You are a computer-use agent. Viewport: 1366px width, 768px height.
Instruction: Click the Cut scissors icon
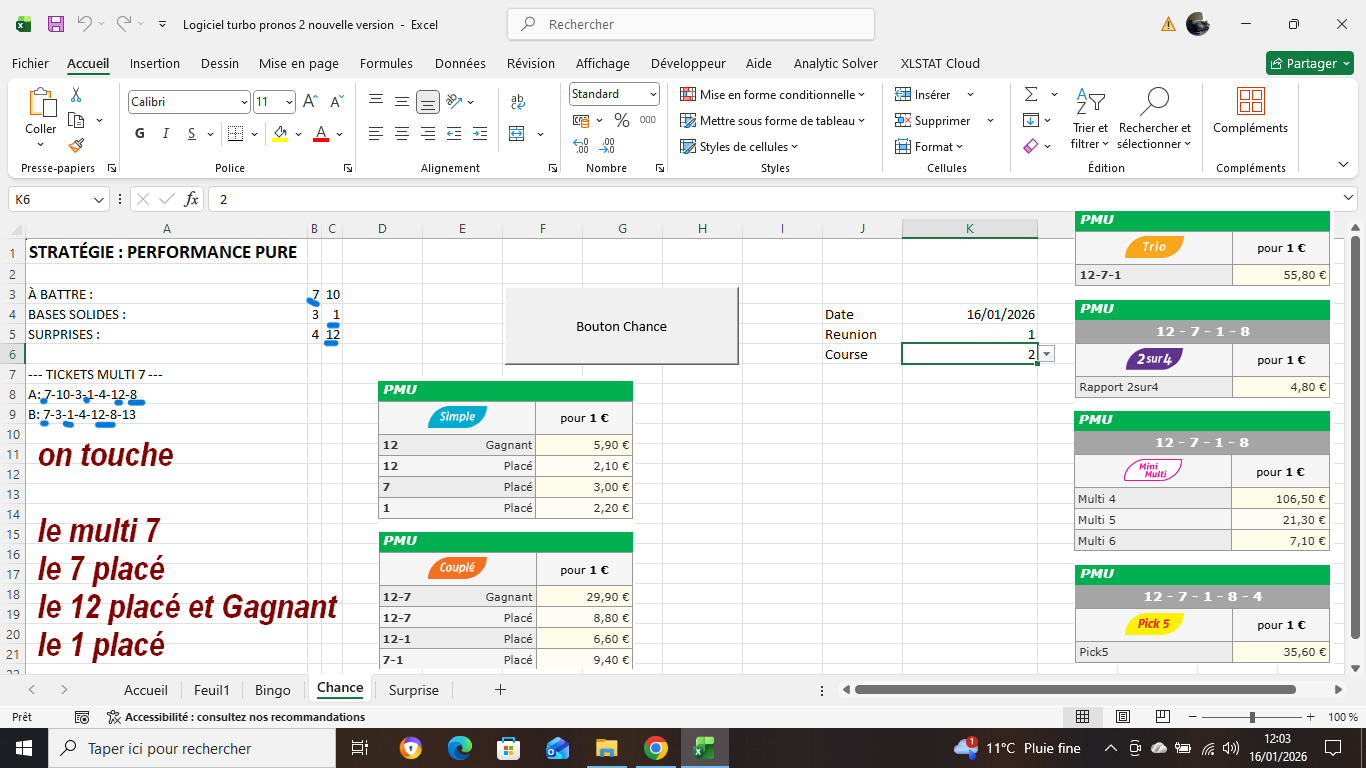[x=76, y=95]
